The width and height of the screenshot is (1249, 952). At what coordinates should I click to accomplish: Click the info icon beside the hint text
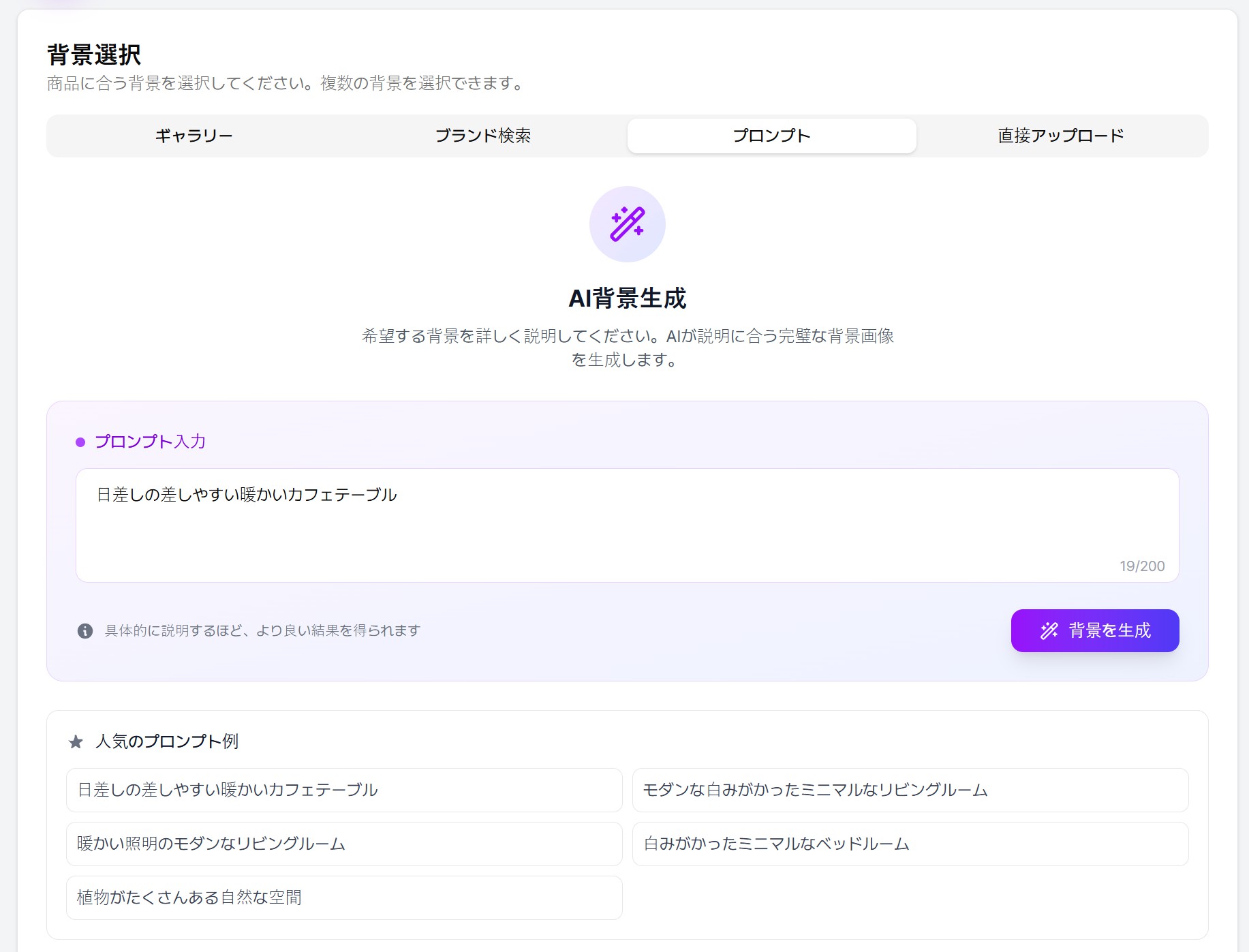click(85, 630)
